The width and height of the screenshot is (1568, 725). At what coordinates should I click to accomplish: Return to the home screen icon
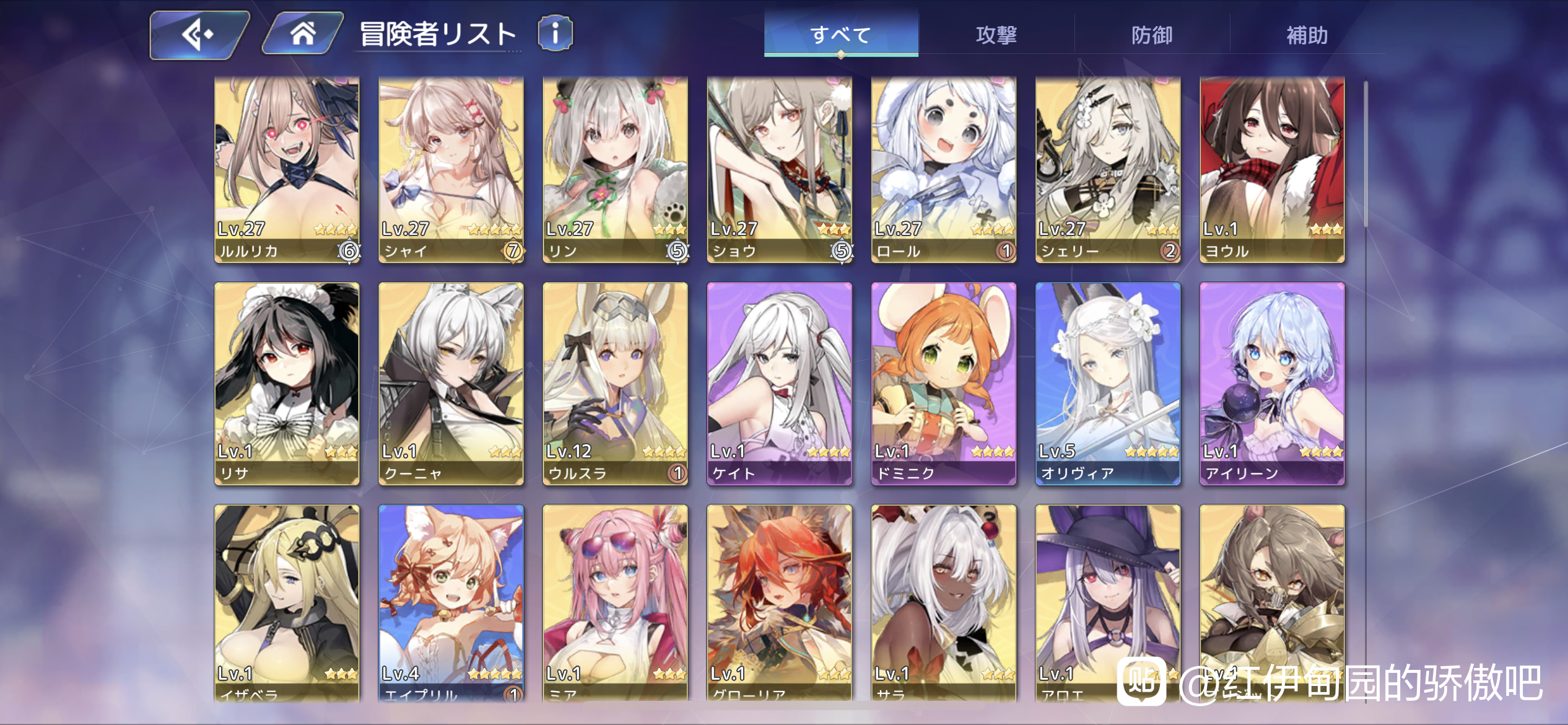pos(303,33)
